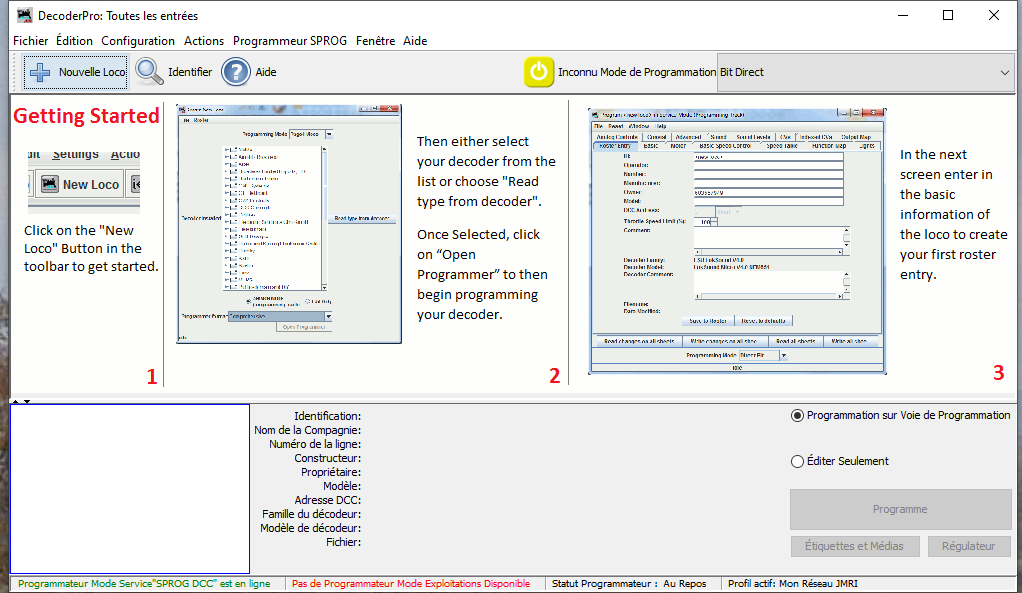
Task: Click the DecoderPro locomotive title icon
Action: point(25,15)
